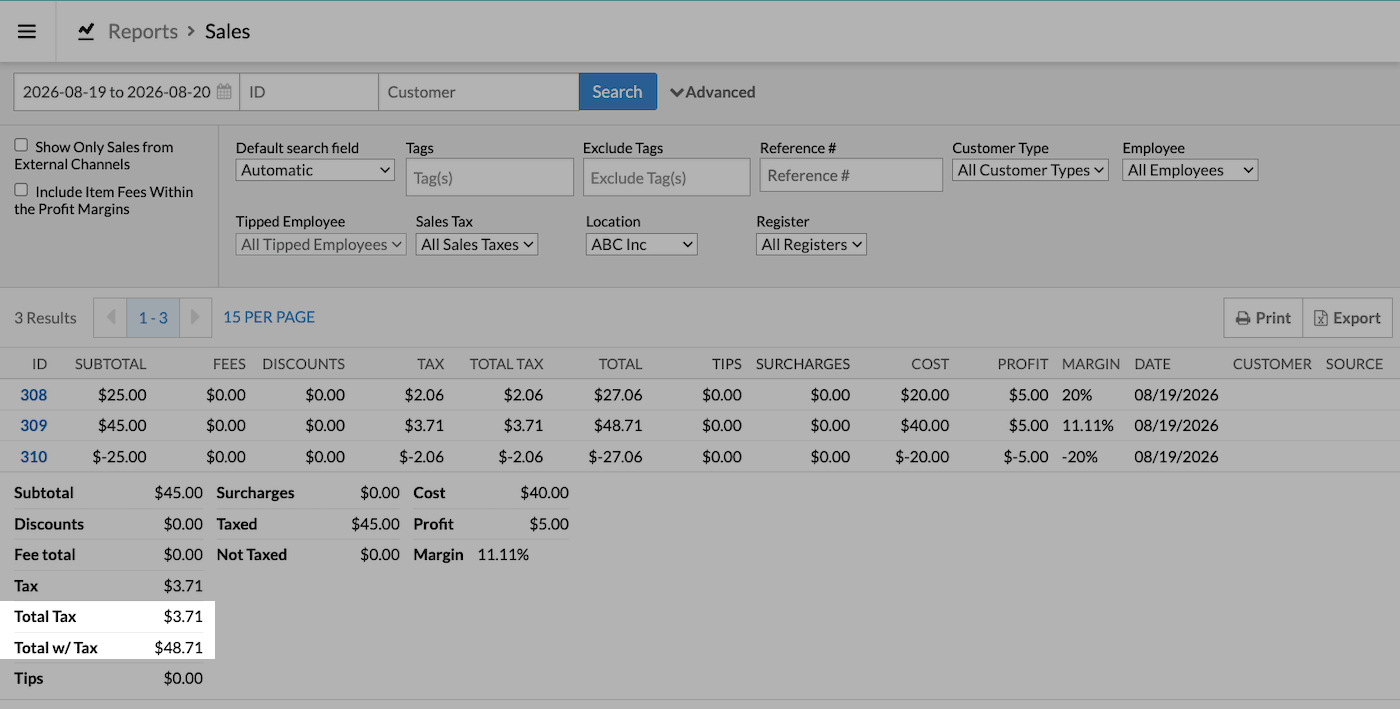
Task: Open the Tipped Employee dropdown
Action: point(321,244)
